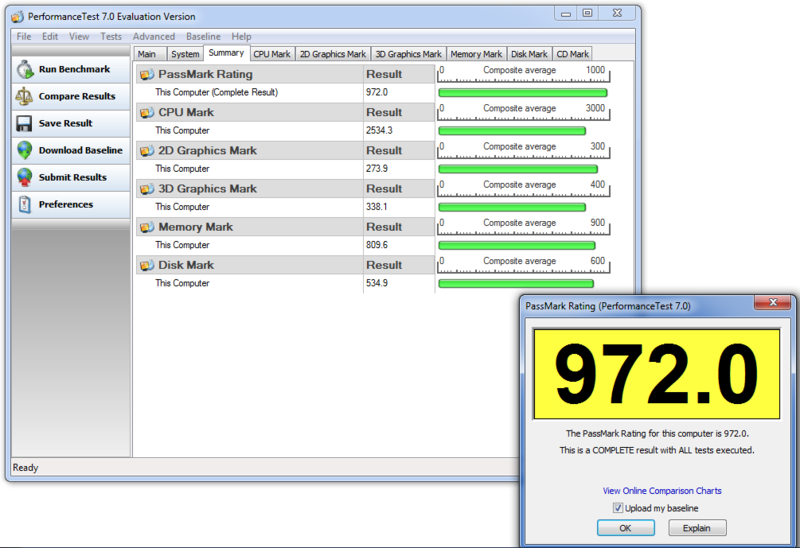Select the Summary tab
Image resolution: width=800 pixels, height=548 pixels.
click(x=226, y=53)
